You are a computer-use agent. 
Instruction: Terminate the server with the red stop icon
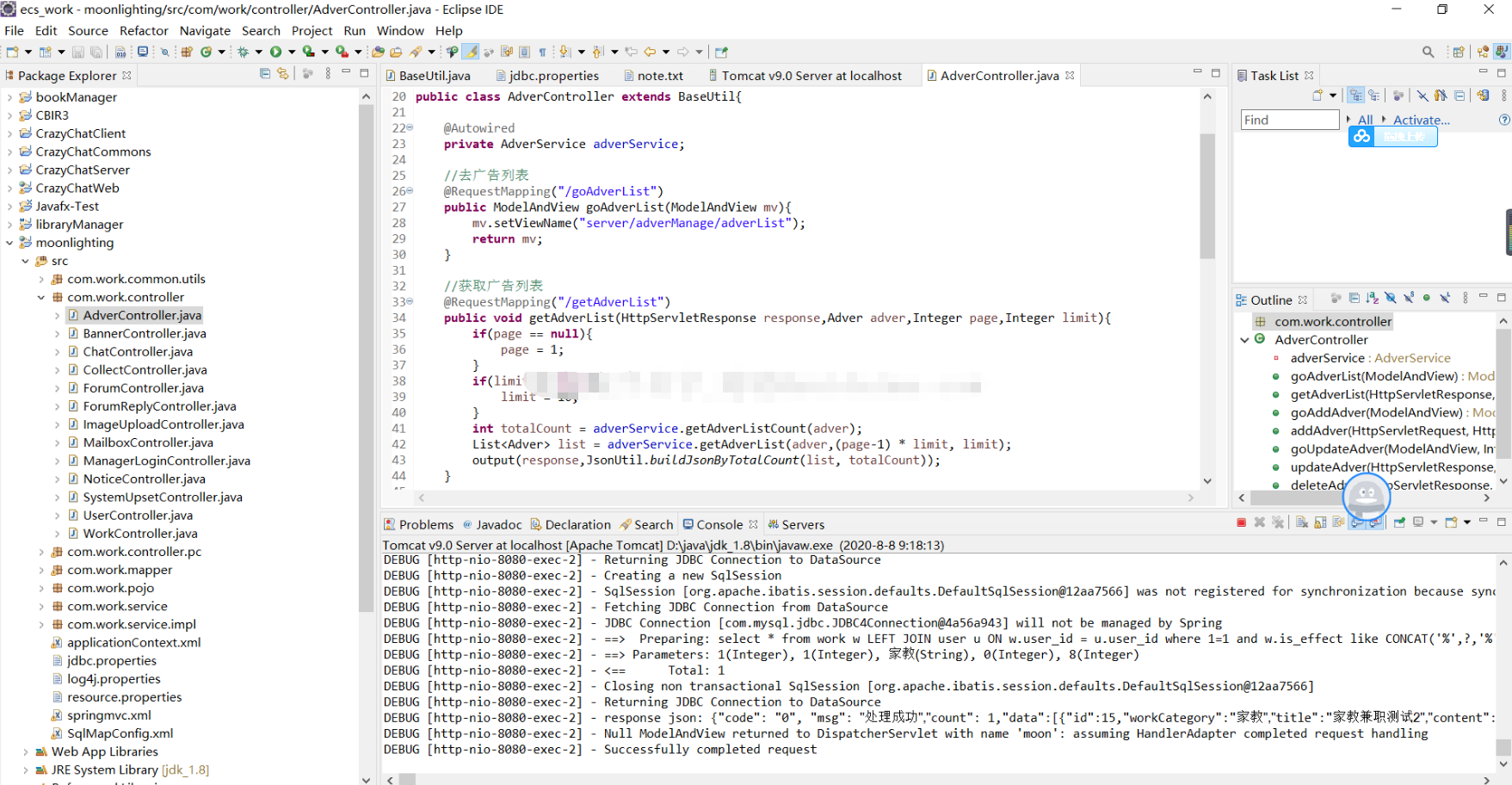[1241, 522]
